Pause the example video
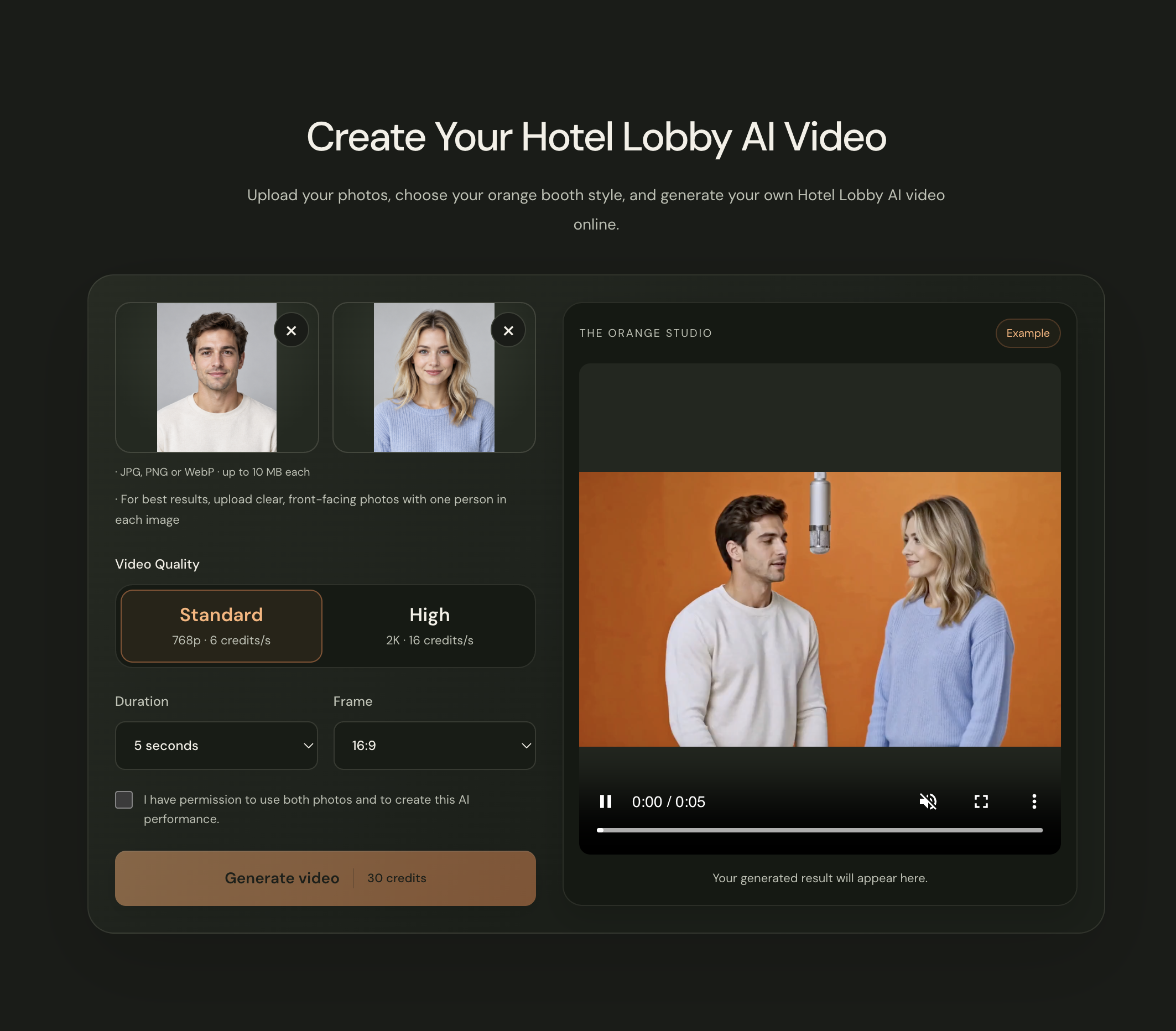The width and height of the screenshot is (1176, 1031). (x=605, y=801)
